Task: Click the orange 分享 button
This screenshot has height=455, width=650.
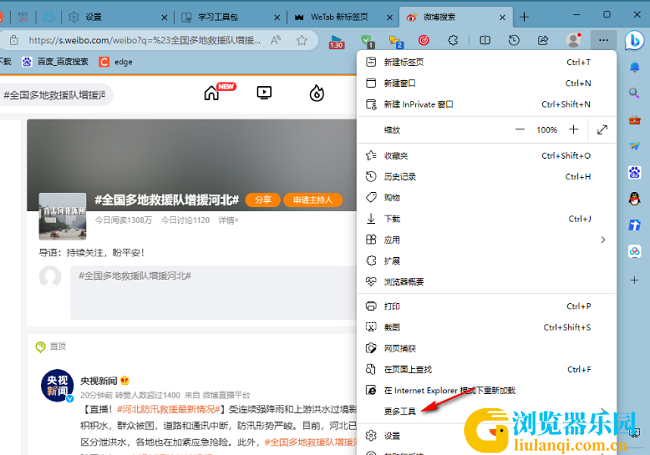Action: tap(263, 200)
